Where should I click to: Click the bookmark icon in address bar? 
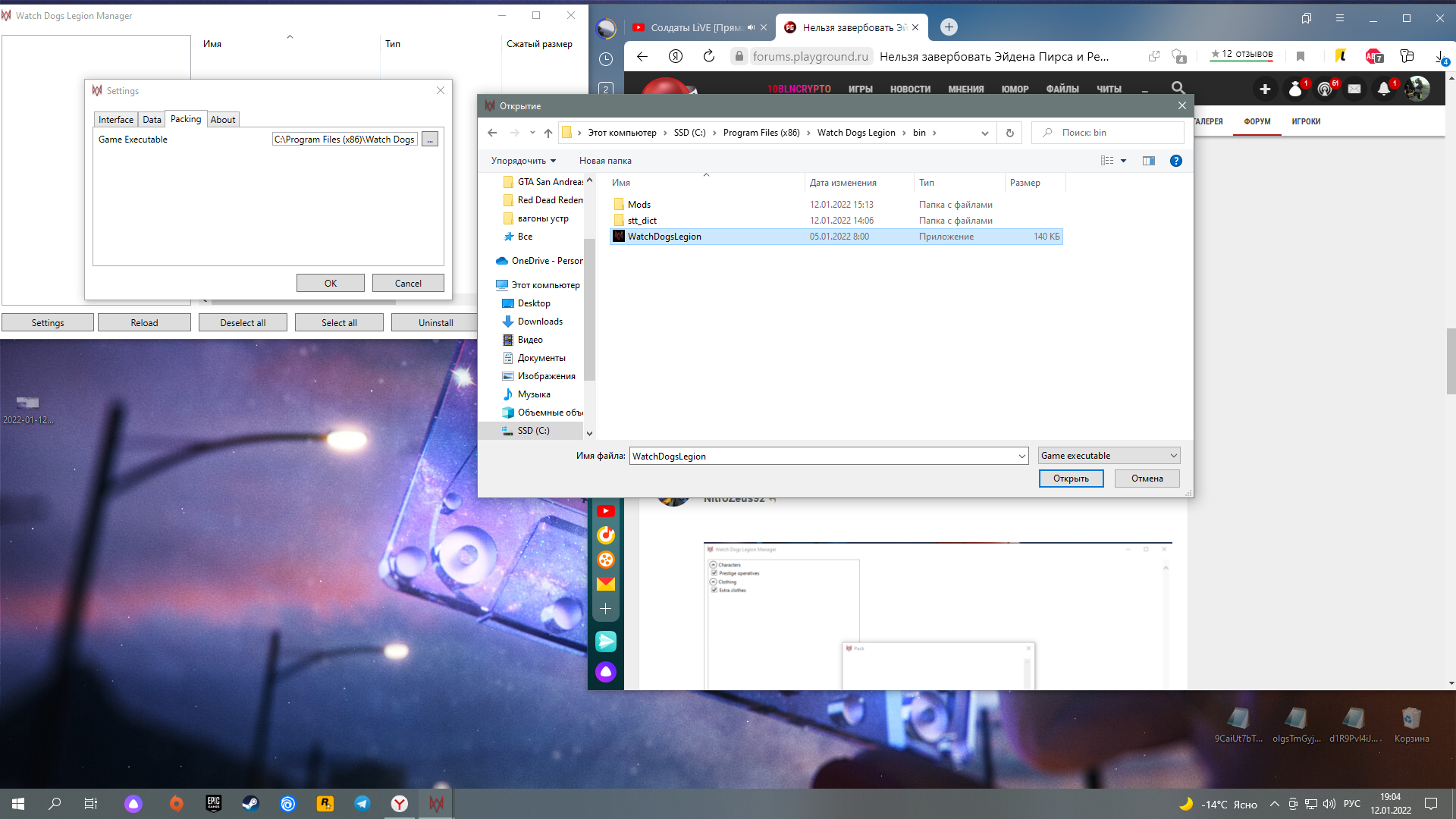point(1301,56)
